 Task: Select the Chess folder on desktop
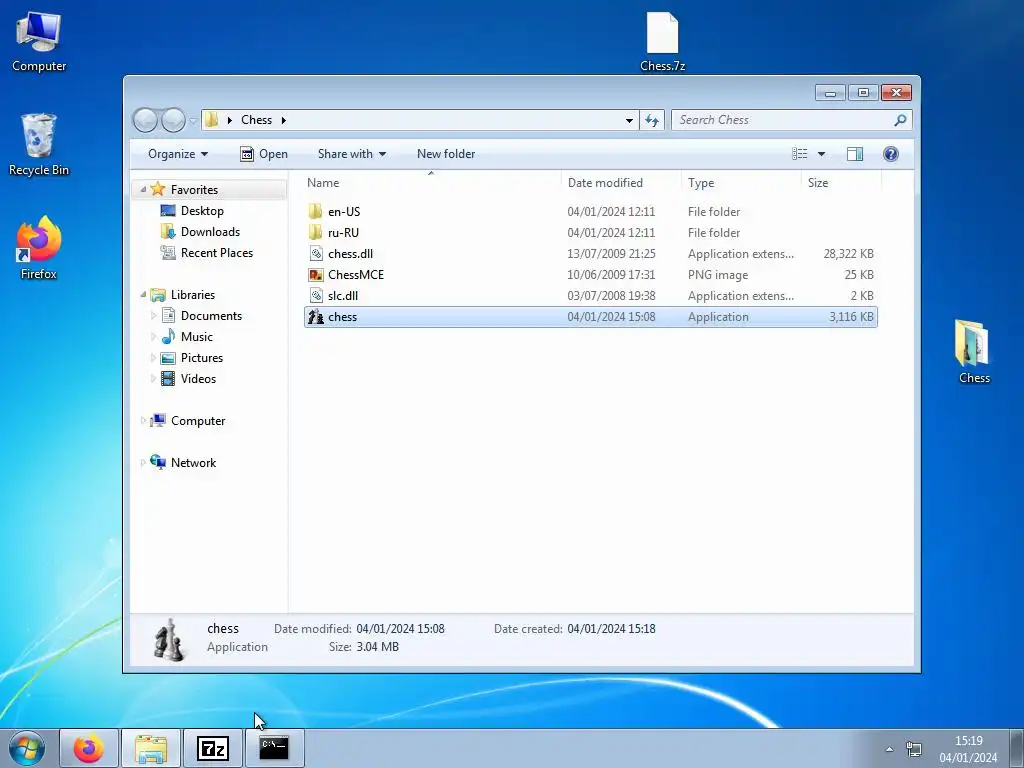point(974,351)
